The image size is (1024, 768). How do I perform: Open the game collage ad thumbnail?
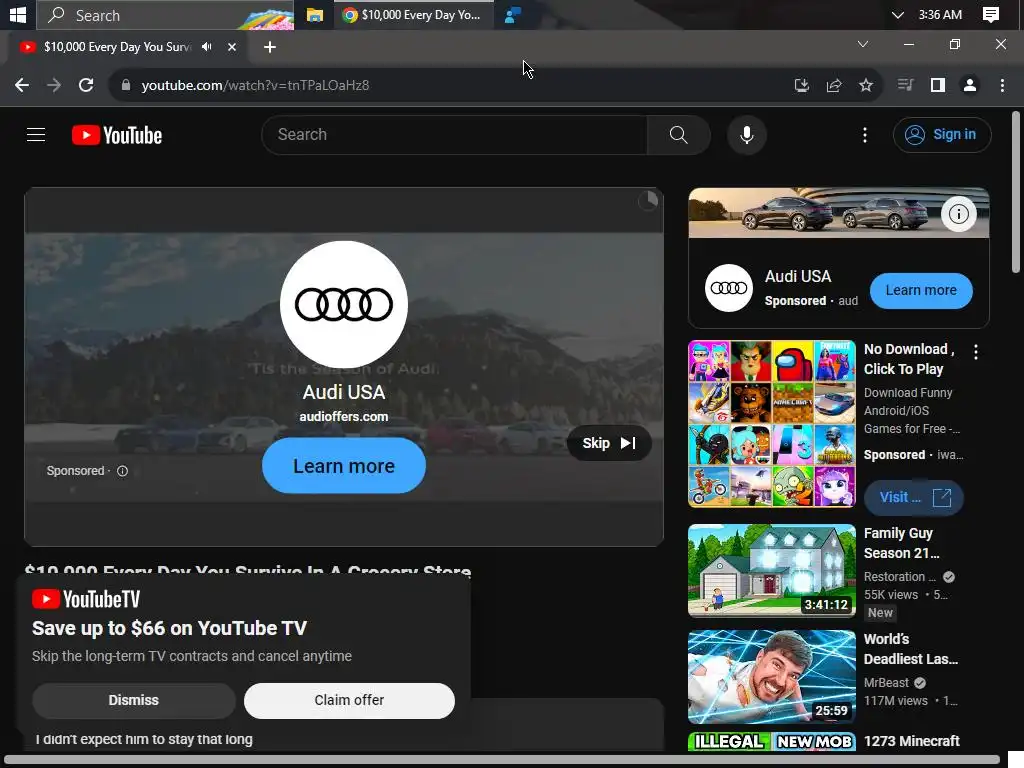pyautogui.click(x=772, y=424)
